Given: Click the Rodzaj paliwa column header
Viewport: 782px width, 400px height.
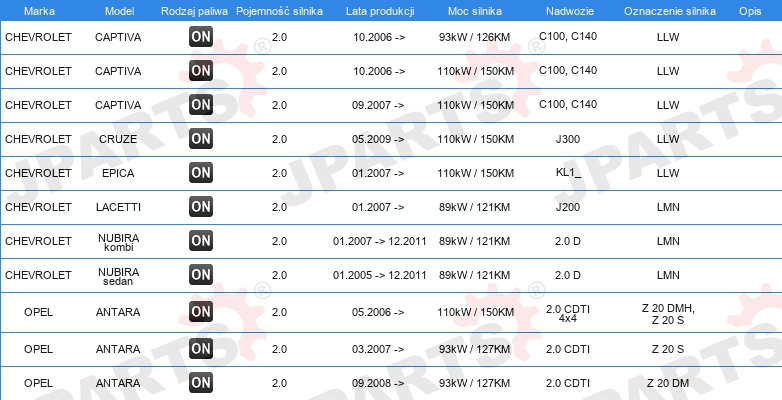Looking at the screenshot, I should click(x=195, y=11).
